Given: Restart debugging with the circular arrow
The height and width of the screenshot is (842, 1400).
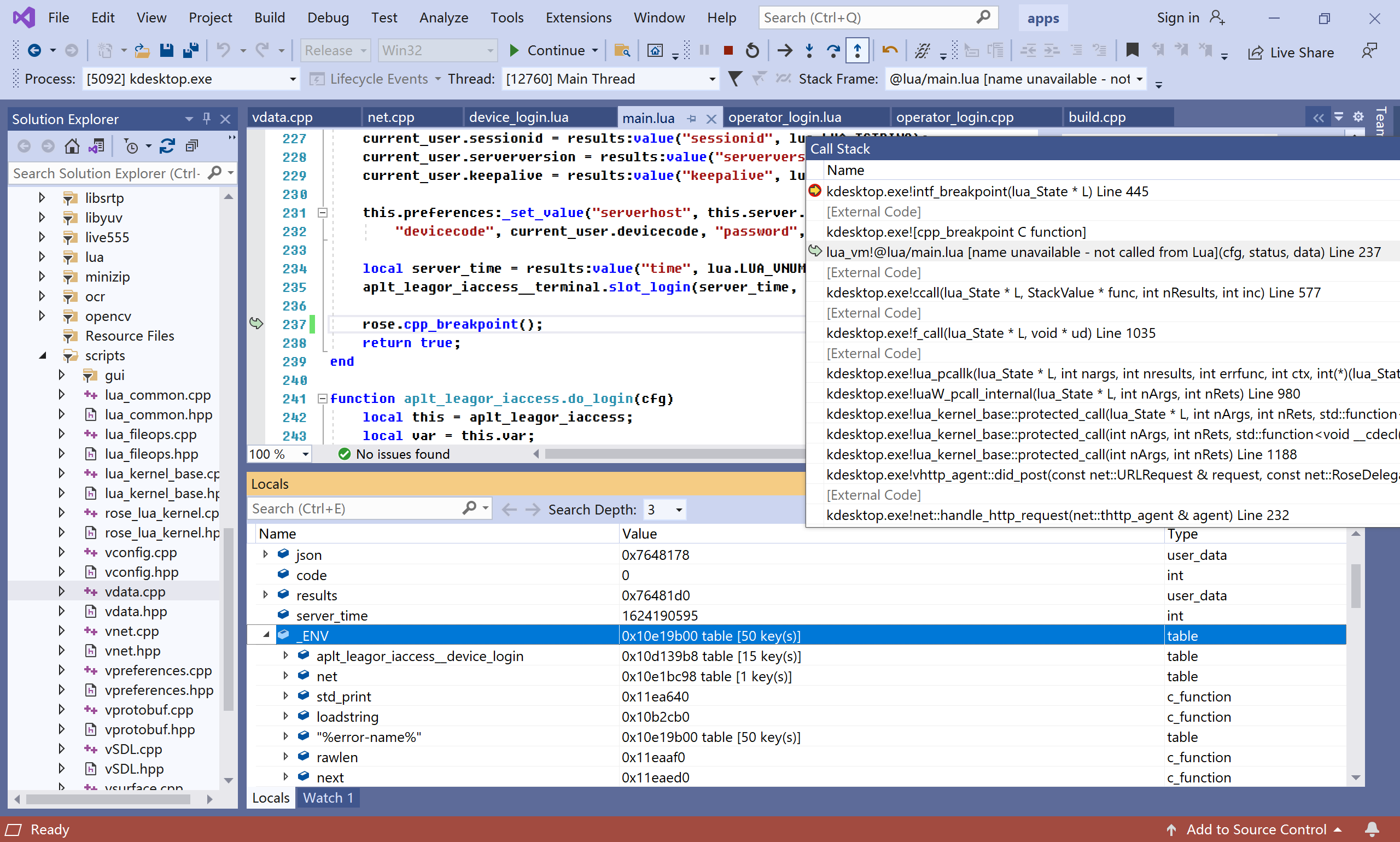Looking at the screenshot, I should coord(752,50).
